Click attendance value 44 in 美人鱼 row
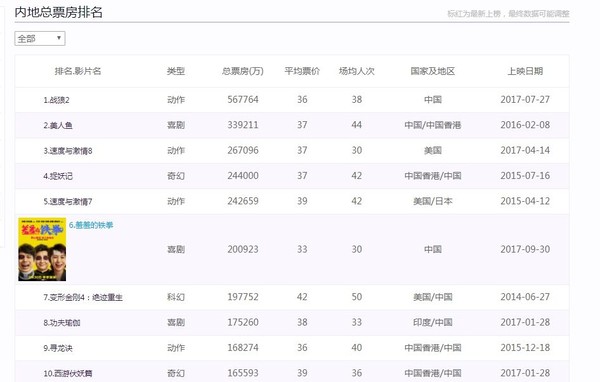 pyautogui.click(x=357, y=125)
